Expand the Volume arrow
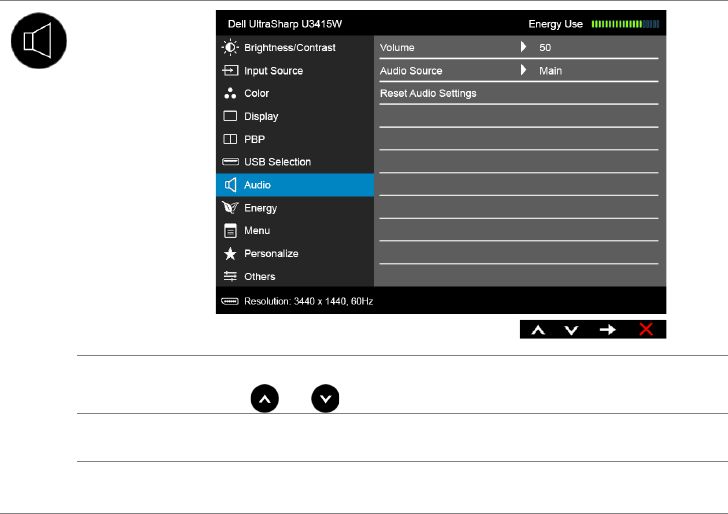 pyautogui.click(x=523, y=47)
